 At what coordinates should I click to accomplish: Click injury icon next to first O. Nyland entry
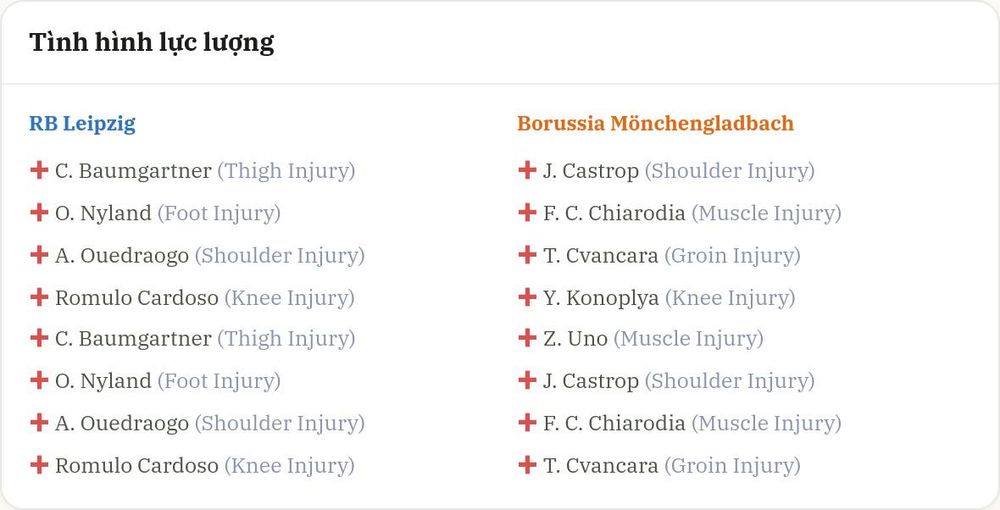(x=39, y=212)
